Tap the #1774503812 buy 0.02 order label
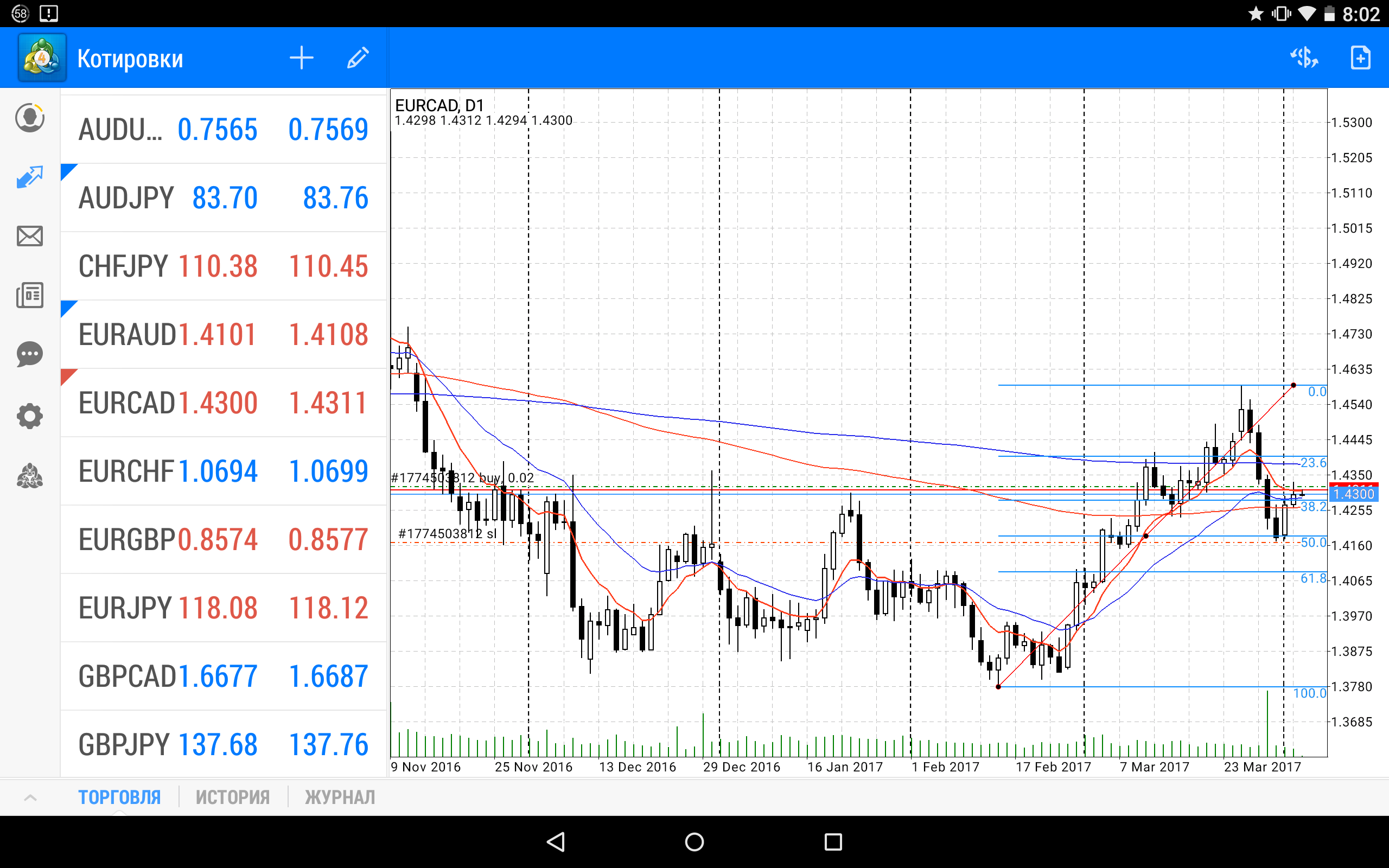 pos(462,477)
